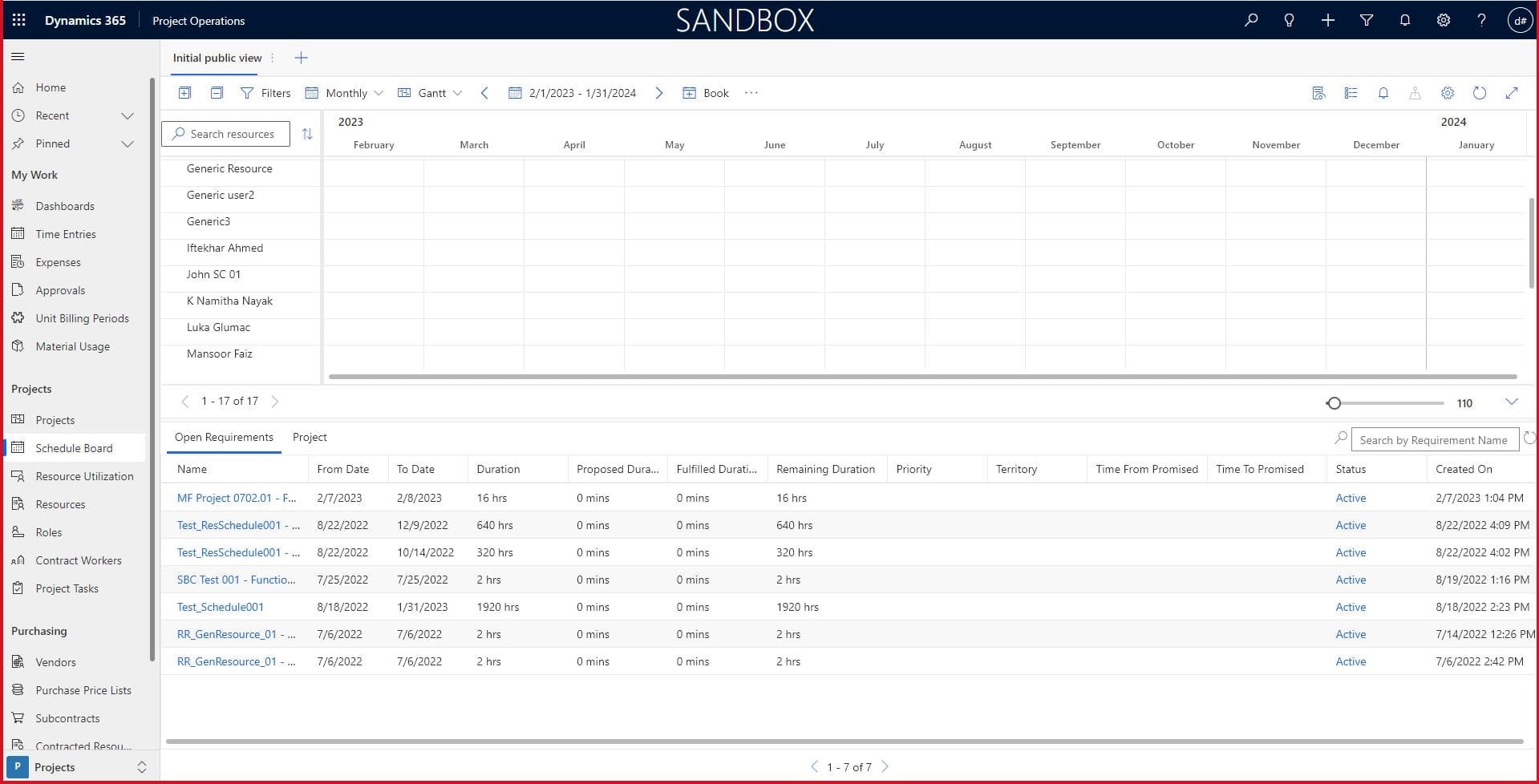Click the notifications bell in top bar

pyautogui.click(x=1404, y=20)
